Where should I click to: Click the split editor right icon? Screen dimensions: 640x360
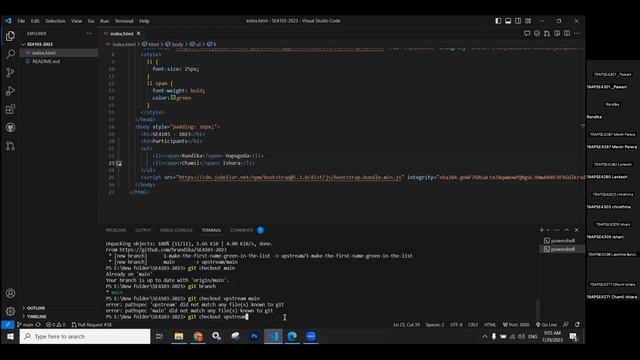pyautogui.click(x=567, y=33)
